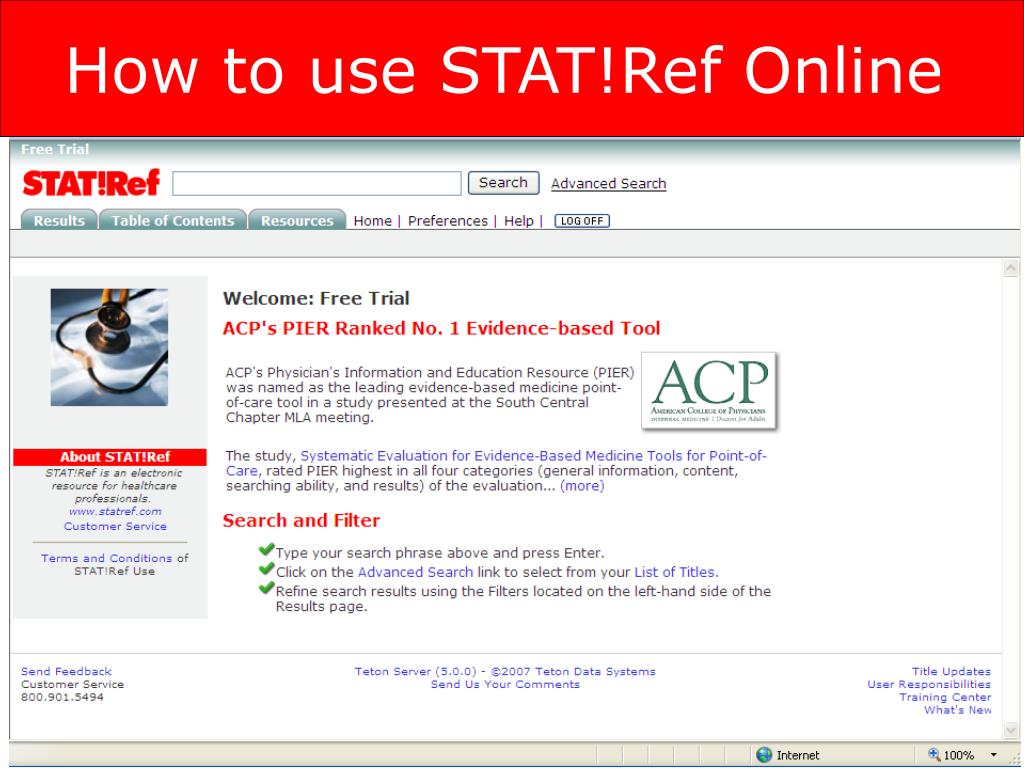Open Customer Service link in sidebar
Screen dimensions: 1024x768
click(x=115, y=526)
